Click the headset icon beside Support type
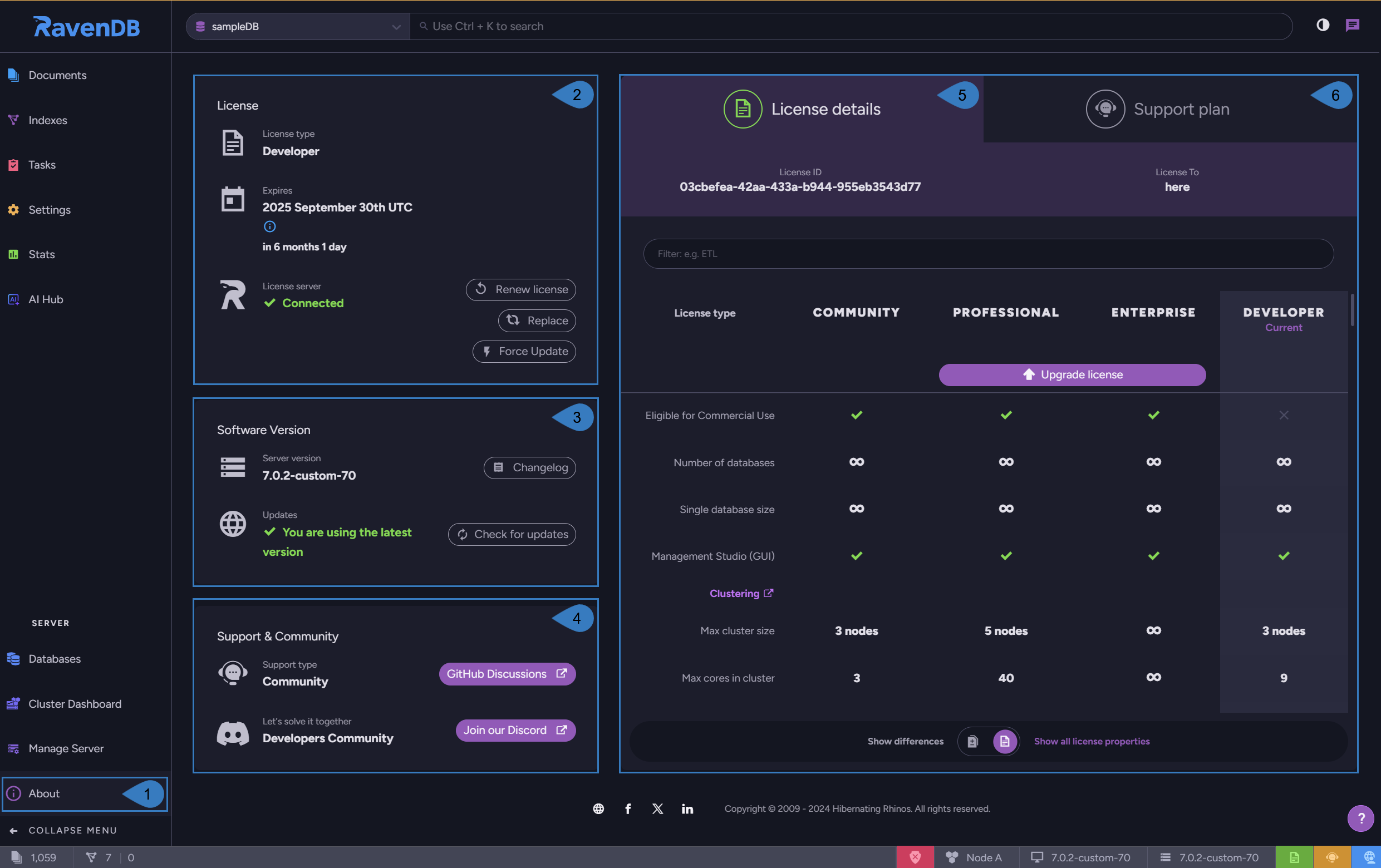Viewport: 1381px width, 868px height. [232, 673]
